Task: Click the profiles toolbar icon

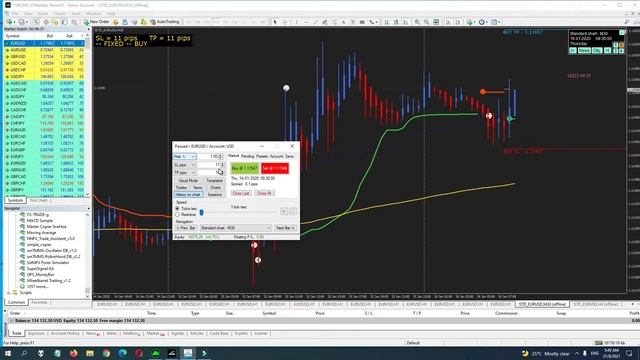Action: coord(23,22)
